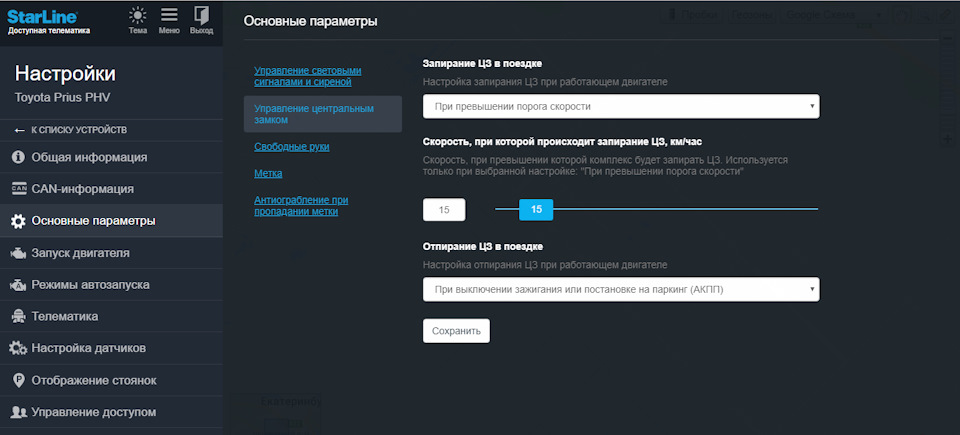Open Режимы автозапуска settings

tap(111, 285)
